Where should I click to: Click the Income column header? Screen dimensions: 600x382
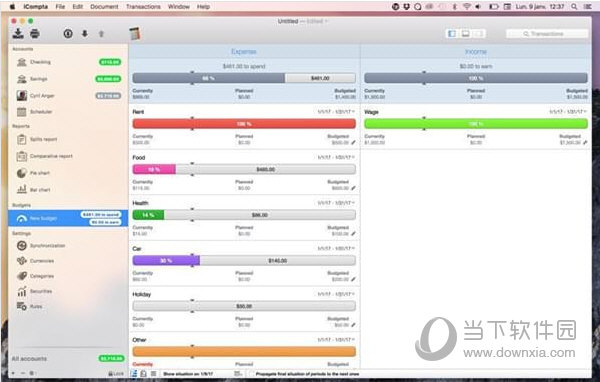point(476,52)
